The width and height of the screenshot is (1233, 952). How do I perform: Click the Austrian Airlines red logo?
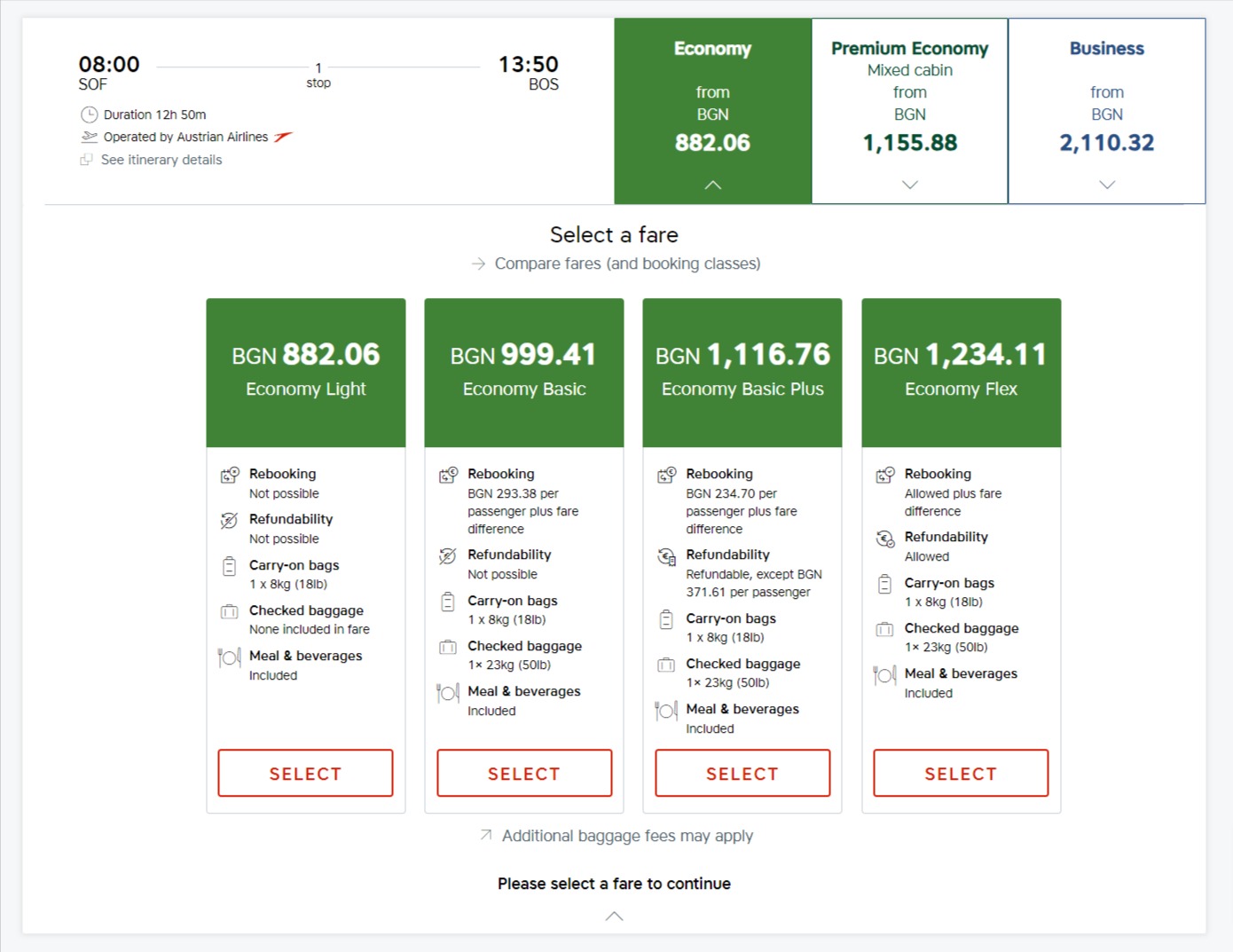(x=283, y=137)
